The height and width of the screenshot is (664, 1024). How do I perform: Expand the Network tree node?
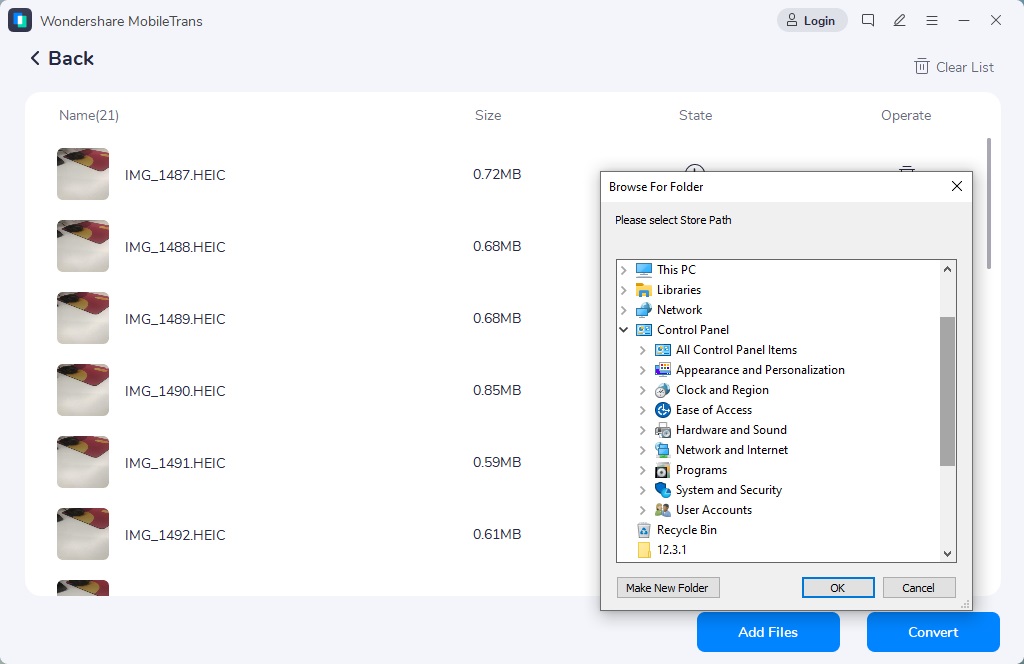tap(624, 309)
